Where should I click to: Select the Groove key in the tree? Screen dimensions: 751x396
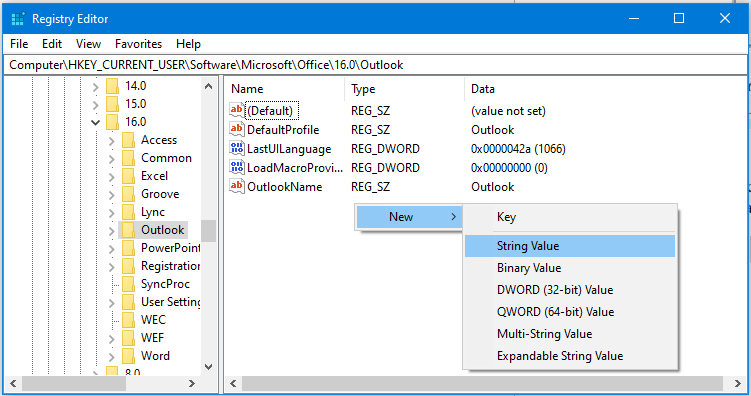[160, 194]
